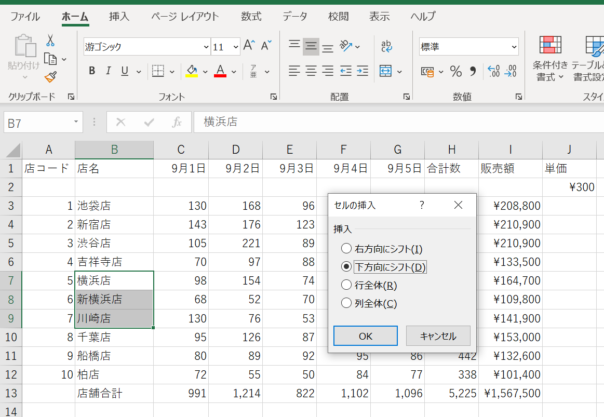Image resolution: width=604 pixels, height=417 pixels.
Task: Expand number format dropdown 標準
Action: coord(514,47)
